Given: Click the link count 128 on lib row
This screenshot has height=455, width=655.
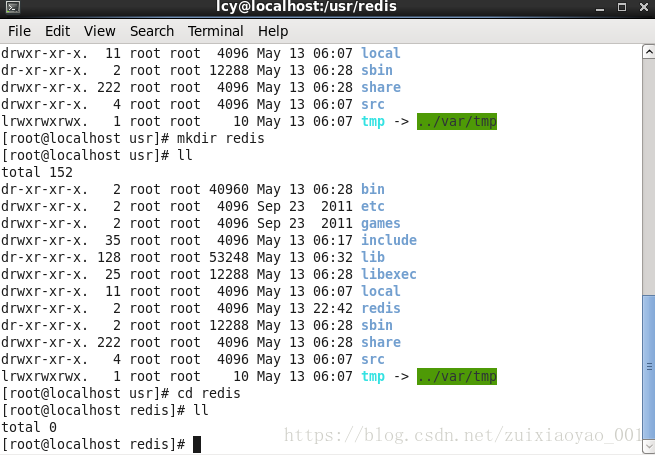Looking at the screenshot, I should click(x=109, y=257).
